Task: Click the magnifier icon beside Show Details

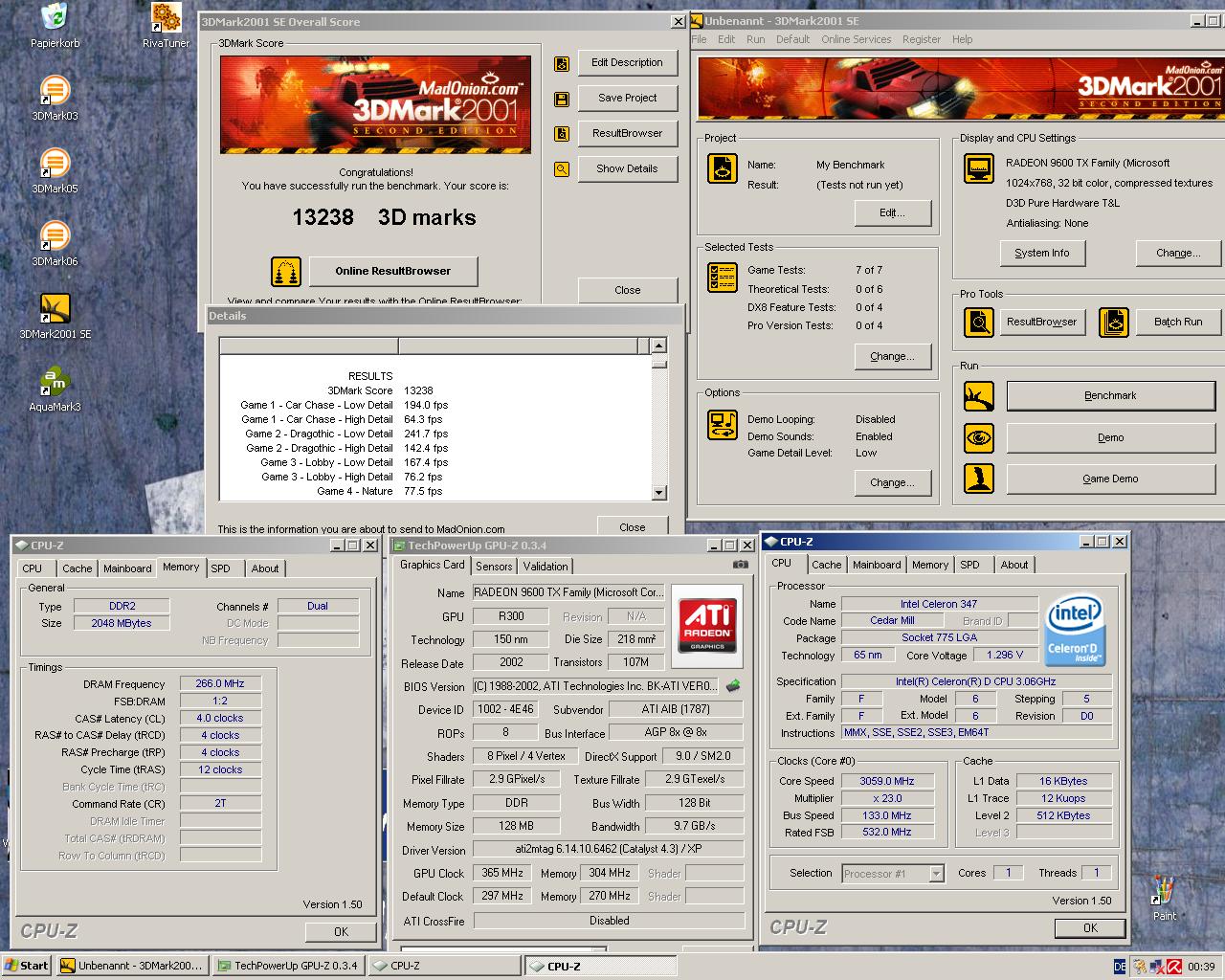Action: click(562, 169)
